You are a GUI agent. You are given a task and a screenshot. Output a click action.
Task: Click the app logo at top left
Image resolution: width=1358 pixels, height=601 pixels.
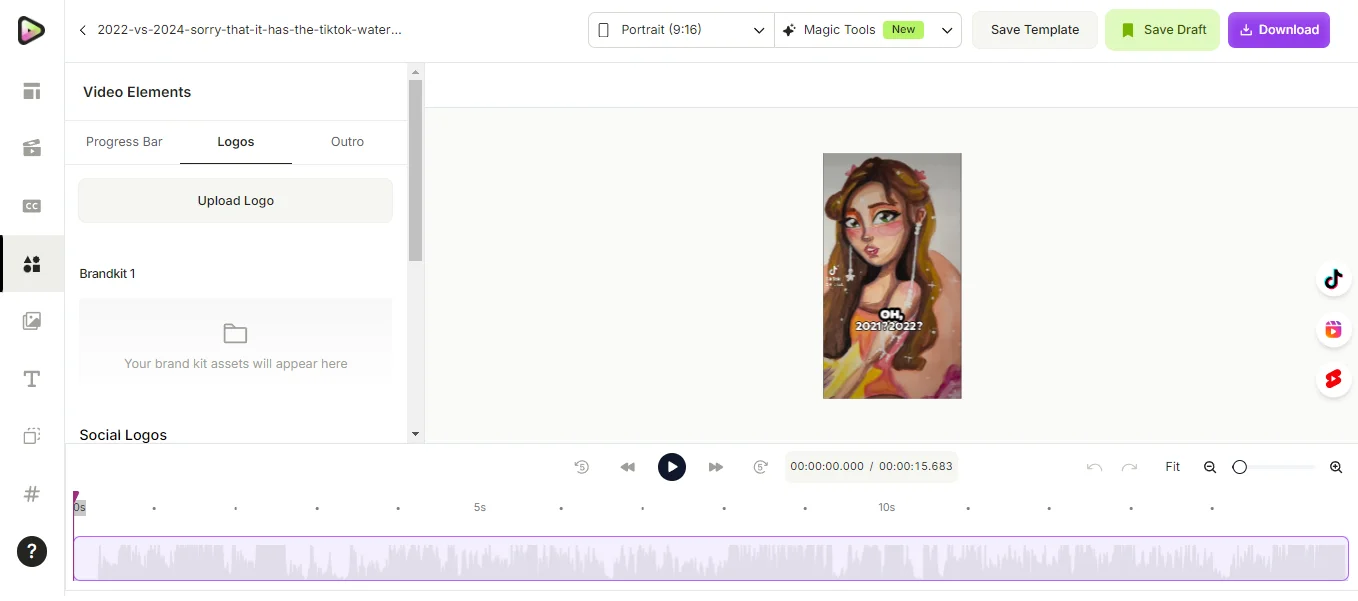coord(31,30)
